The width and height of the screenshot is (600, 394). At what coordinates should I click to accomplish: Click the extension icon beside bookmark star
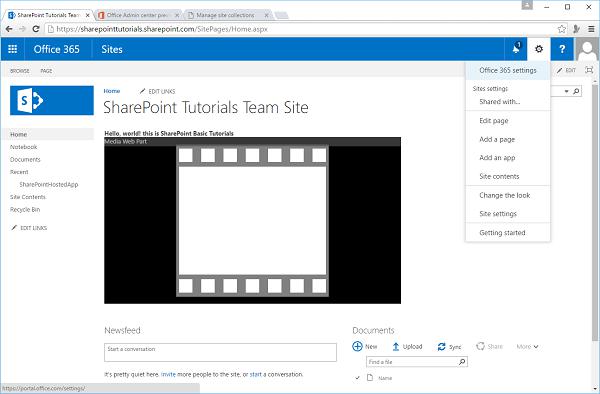pyautogui.click(x=576, y=29)
